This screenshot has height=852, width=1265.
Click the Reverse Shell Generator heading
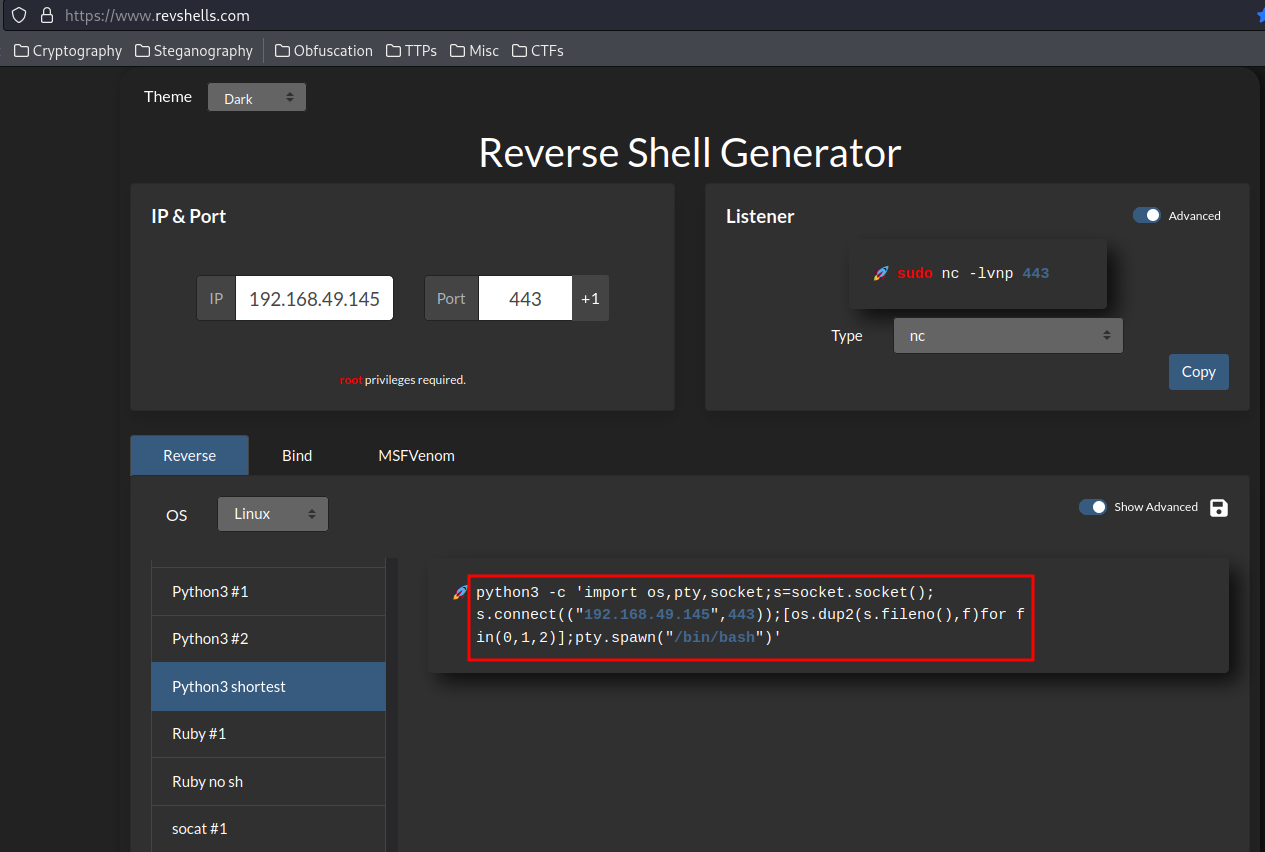(689, 153)
